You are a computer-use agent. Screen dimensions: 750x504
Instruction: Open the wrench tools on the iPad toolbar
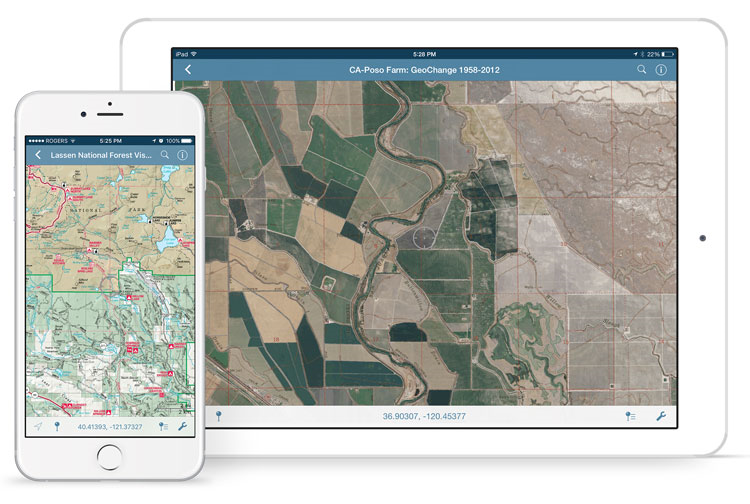(x=661, y=415)
